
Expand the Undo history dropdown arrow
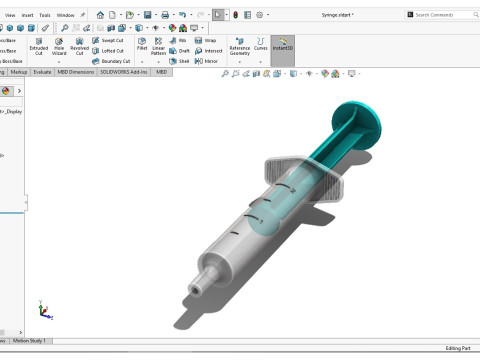(191, 15)
